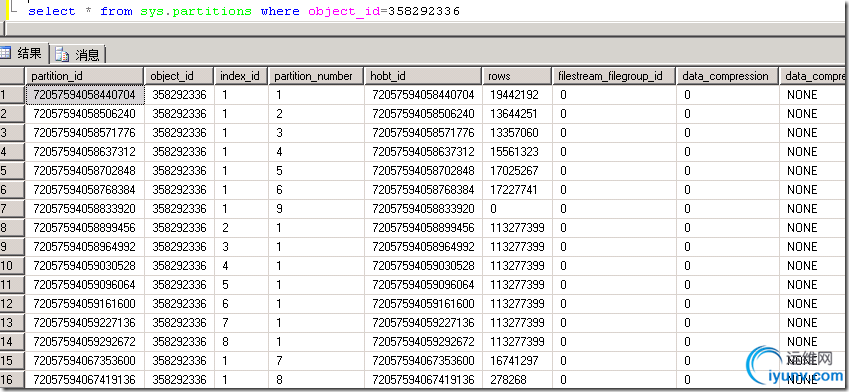Click partition_id cell 72057594058506240
849x392 pixels.
(84, 114)
